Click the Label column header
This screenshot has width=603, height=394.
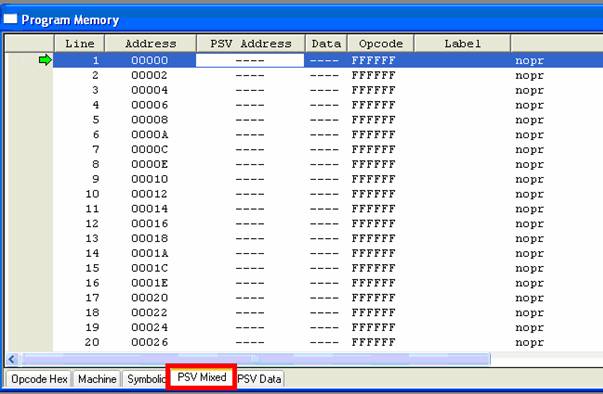coord(462,43)
